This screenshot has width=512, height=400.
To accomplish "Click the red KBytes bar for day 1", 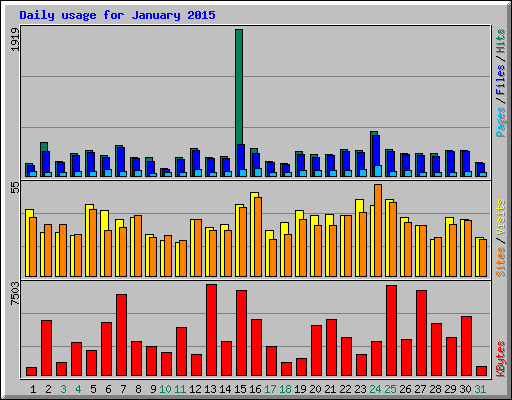I will (x=31, y=371).
